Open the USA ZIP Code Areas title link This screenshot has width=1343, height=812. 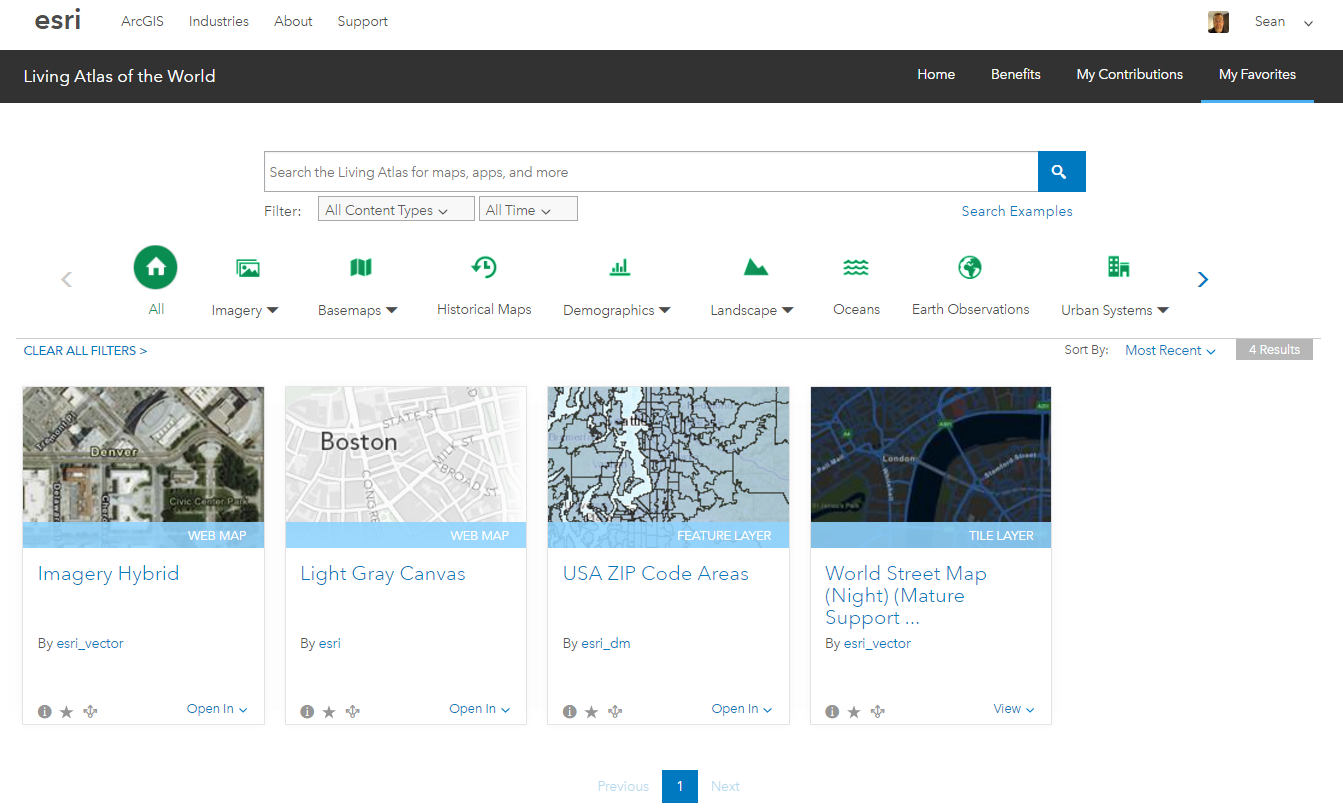coord(656,574)
